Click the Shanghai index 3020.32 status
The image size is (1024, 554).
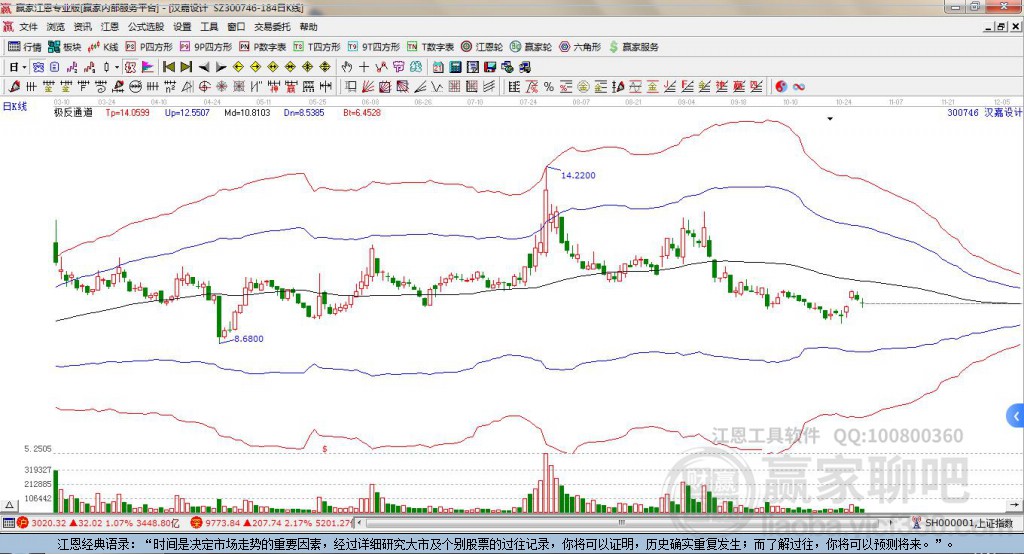98,523
